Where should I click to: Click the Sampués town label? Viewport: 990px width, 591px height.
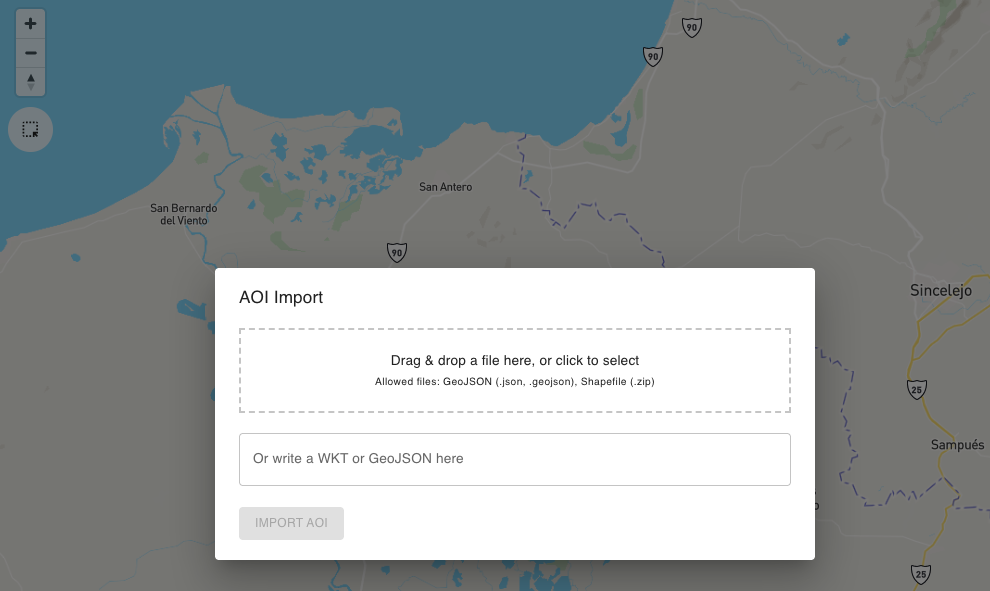(957, 445)
